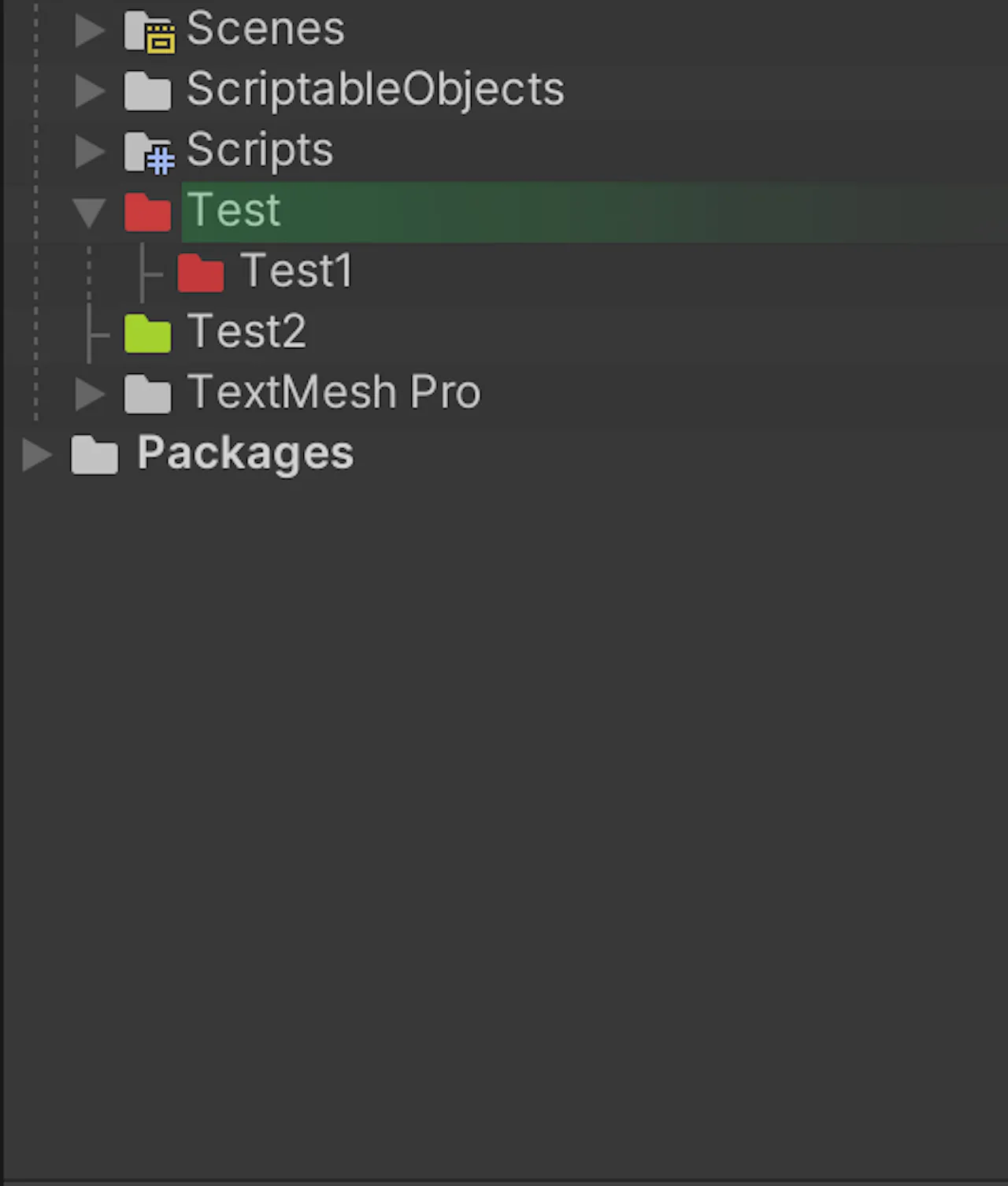Select the Test2 folder label
This screenshot has width=1008, height=1186.
click(x=246, y=332)
